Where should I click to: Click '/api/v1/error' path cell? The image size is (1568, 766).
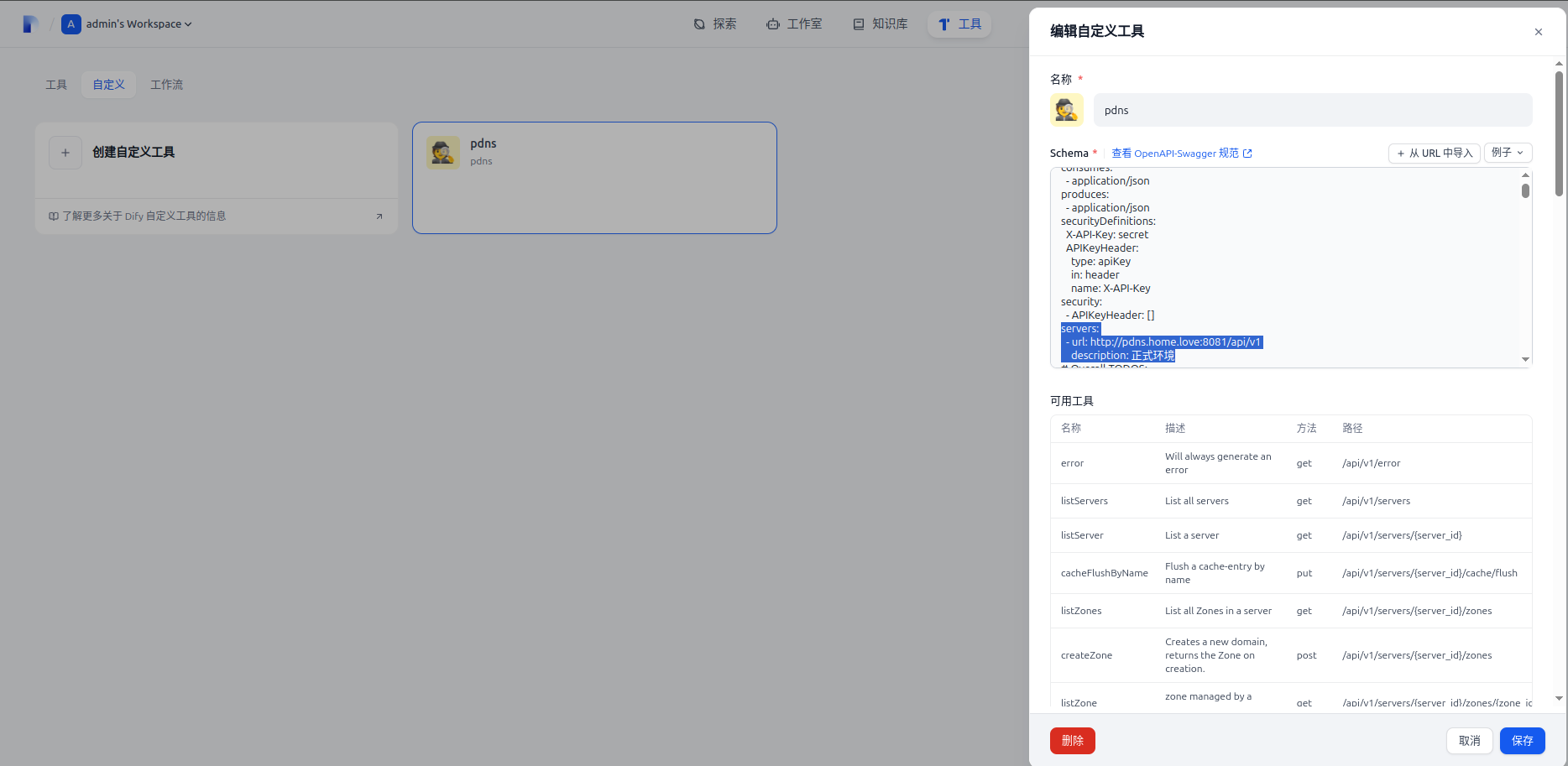pyautogui.click(x=1371, y=463)
